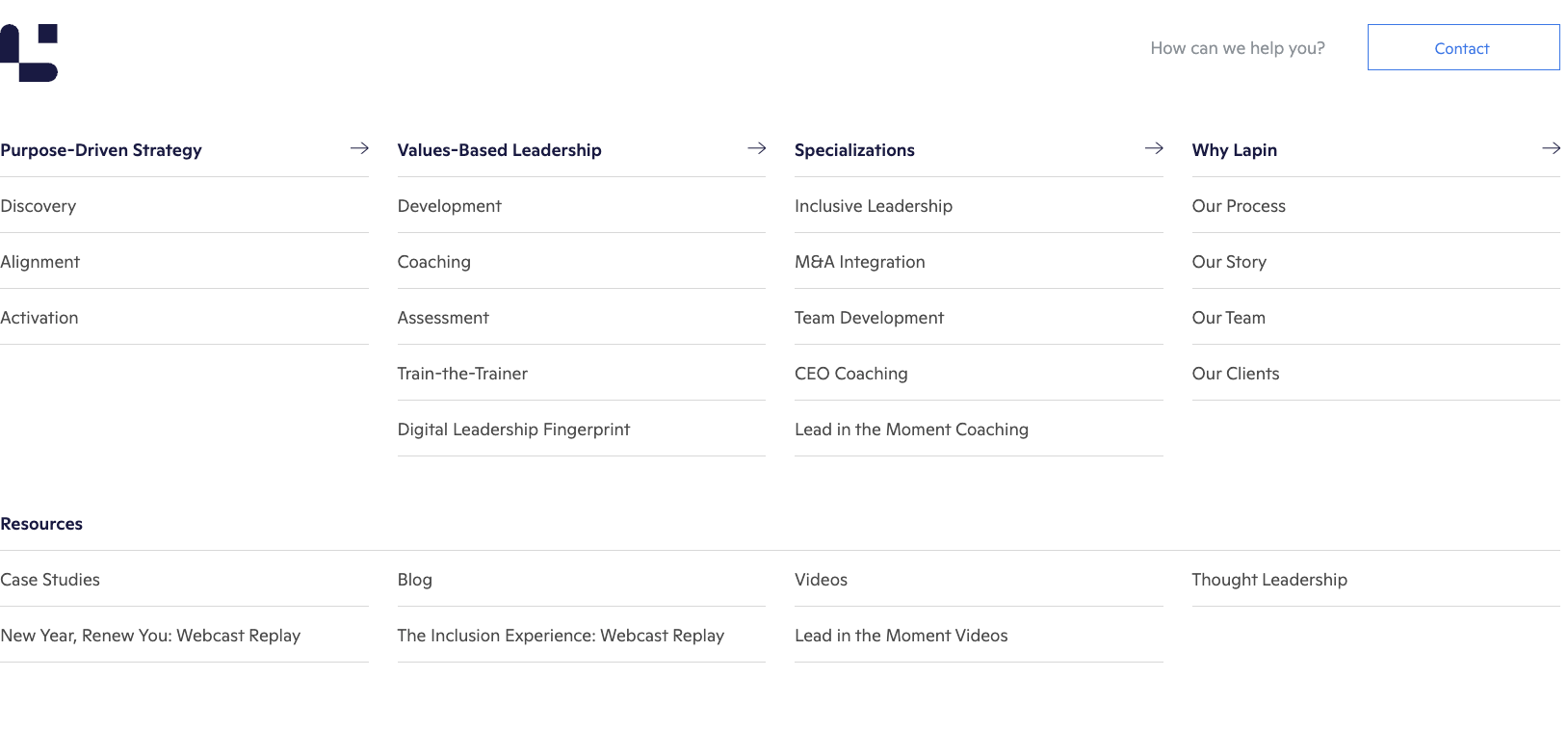
Task: Open The Inclusion Experience Webcast Replay
Action: pos(561,636)
